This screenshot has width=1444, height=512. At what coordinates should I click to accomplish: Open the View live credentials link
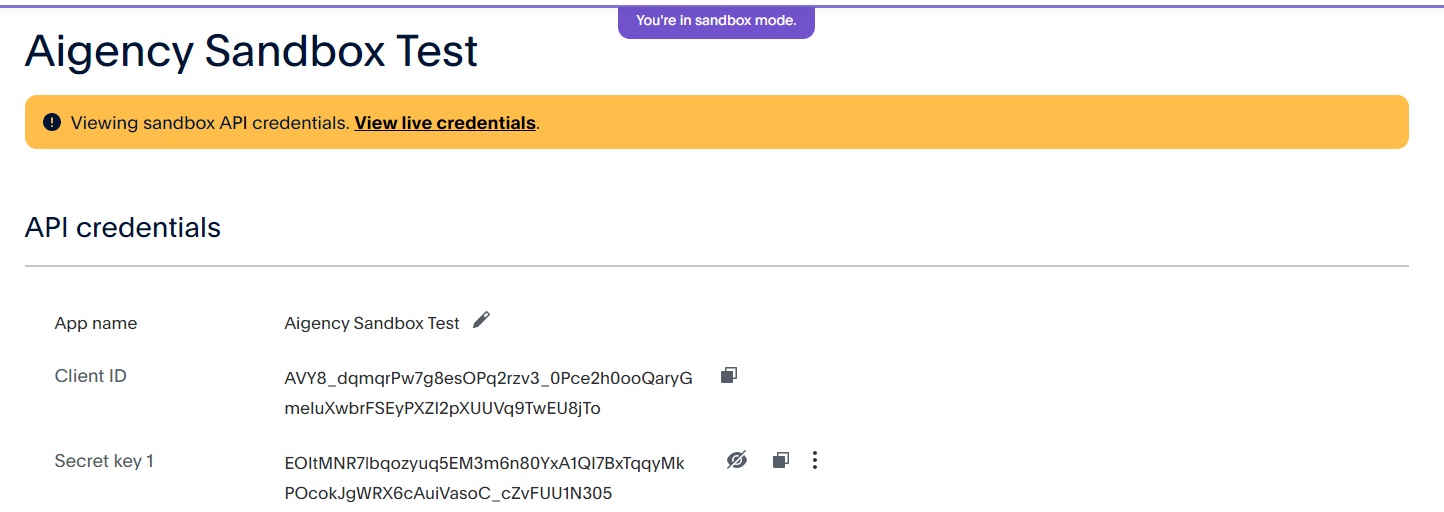(445, 123)
